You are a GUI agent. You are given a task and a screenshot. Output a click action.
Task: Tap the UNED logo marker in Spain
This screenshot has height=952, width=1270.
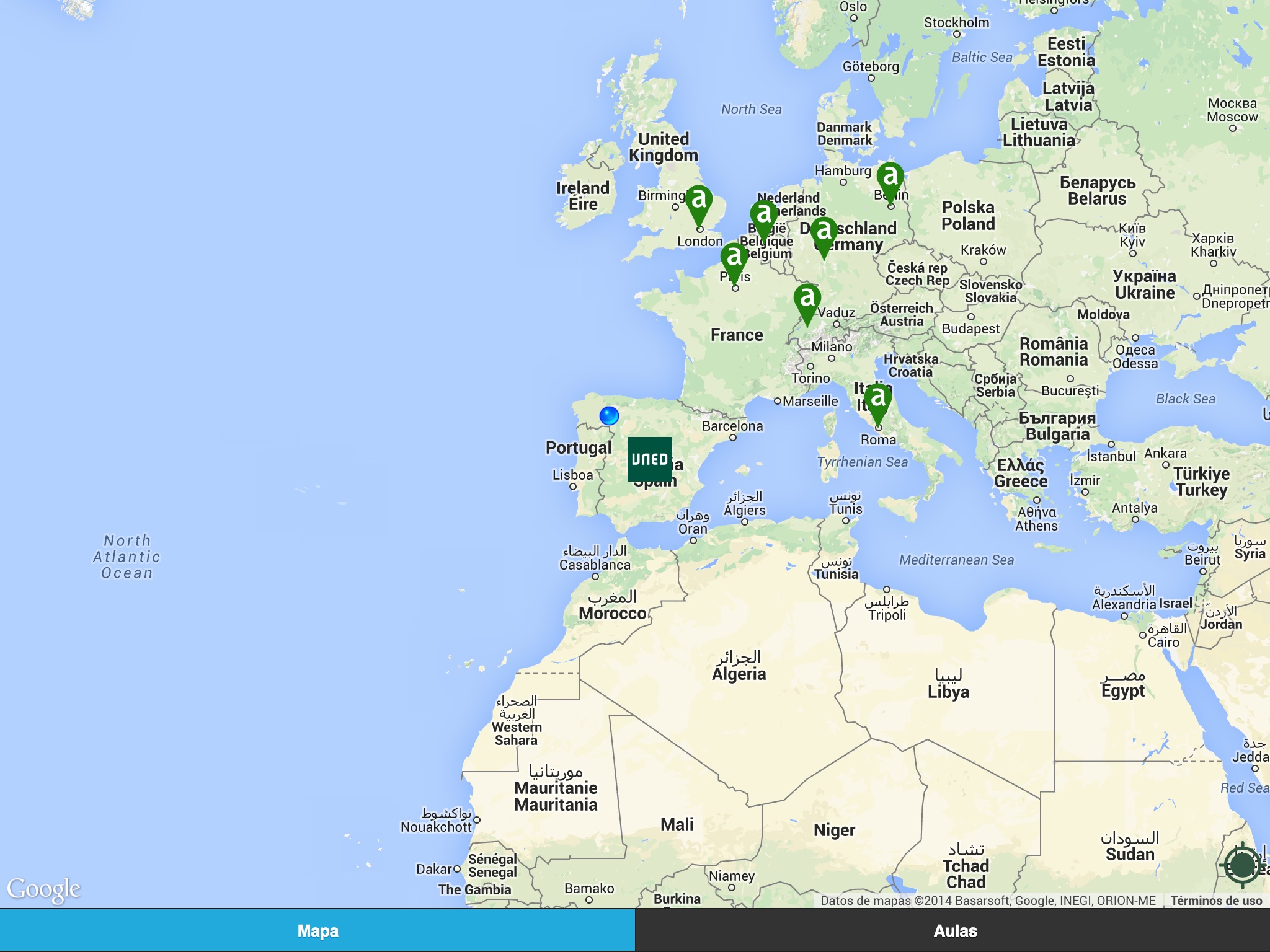pyautogui.click(x=649, y=459)
